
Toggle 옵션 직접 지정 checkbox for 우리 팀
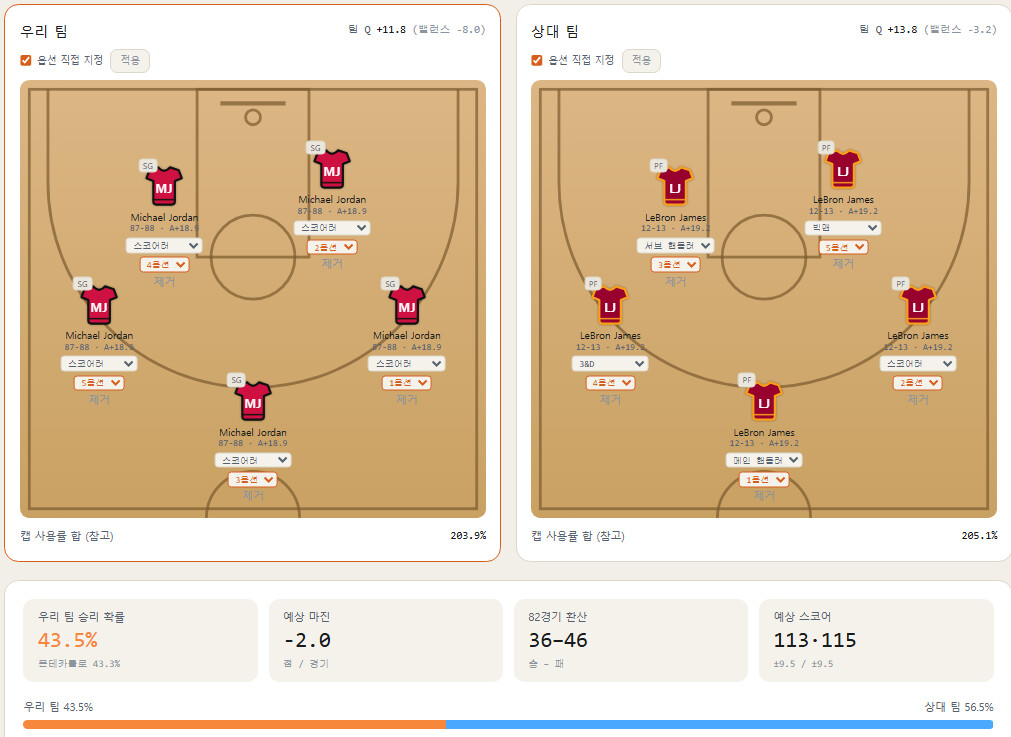coord(26,60)
